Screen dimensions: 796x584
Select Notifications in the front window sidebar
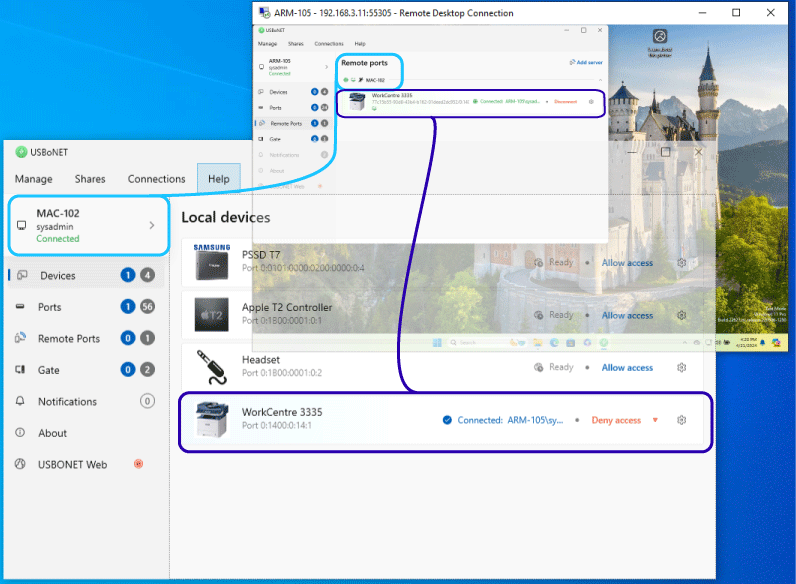tap(85, 401)
